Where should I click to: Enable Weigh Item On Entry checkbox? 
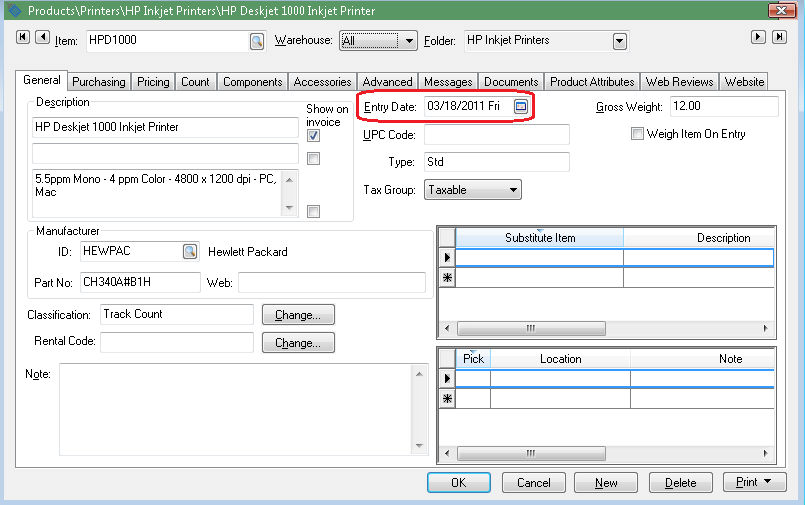point(637,134)
